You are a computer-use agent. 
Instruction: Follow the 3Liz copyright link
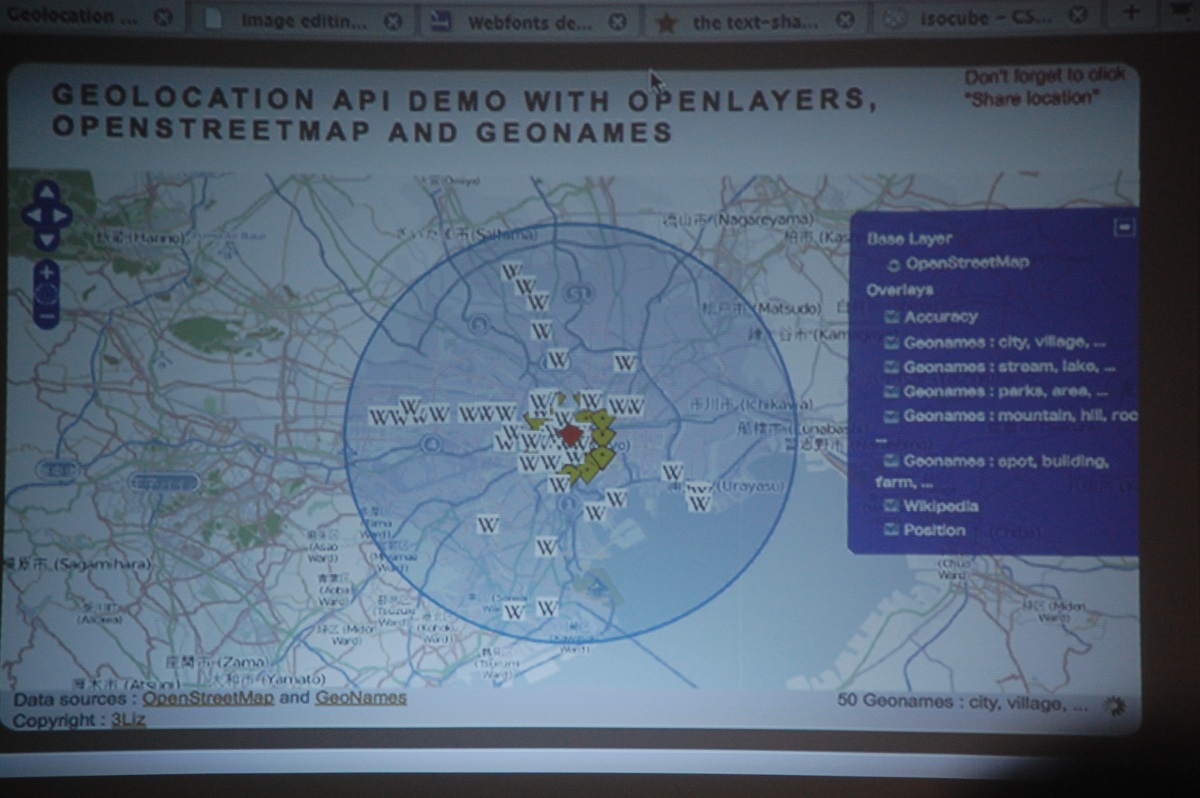click(x=128, y=720)
